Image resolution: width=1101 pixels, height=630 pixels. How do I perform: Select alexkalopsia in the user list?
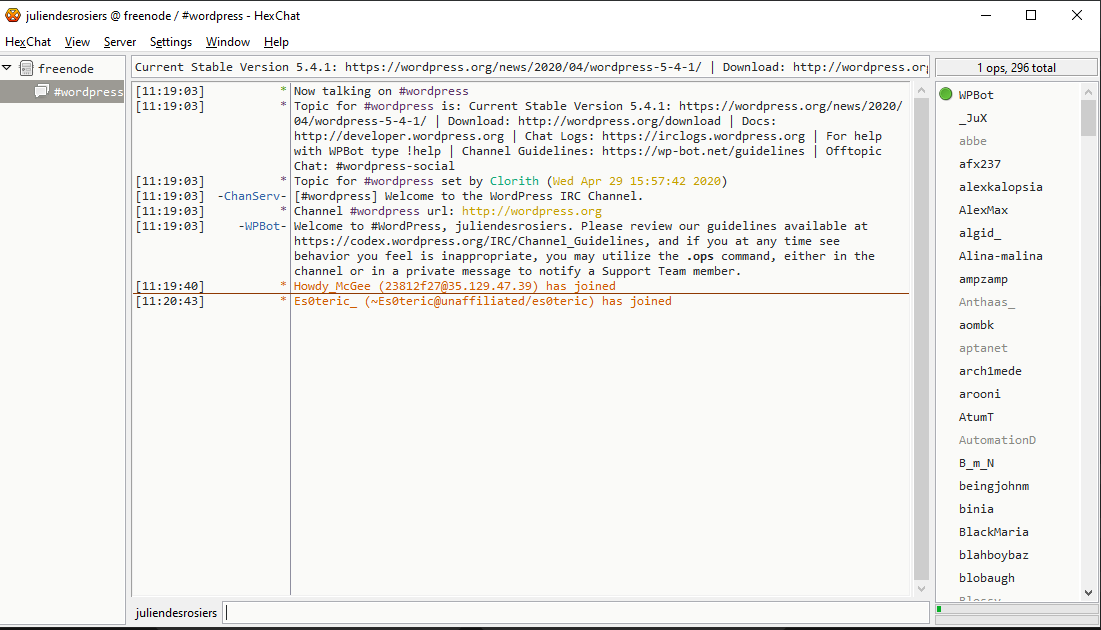pos(1001,187)
